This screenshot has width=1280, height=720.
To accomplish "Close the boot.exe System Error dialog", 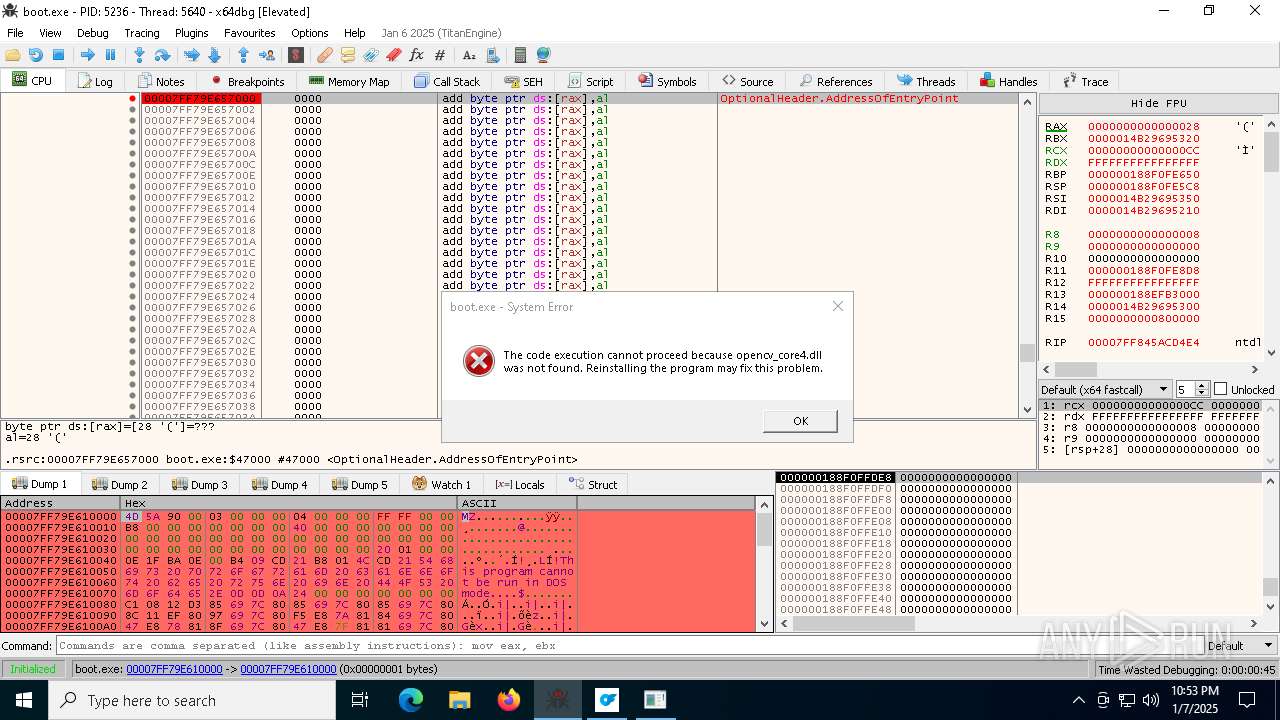I will 838,306.
